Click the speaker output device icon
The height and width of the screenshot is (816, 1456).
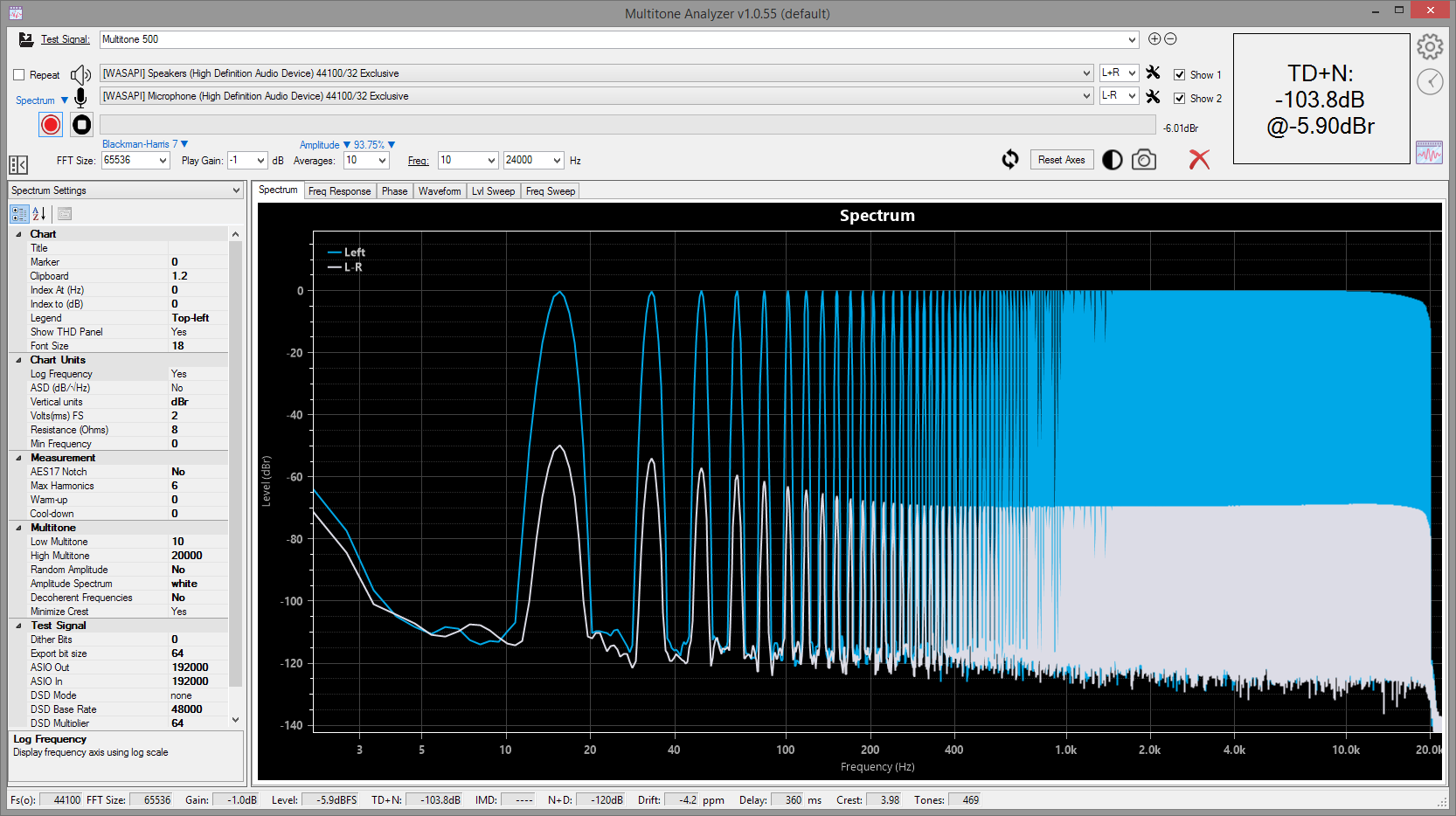[x=80, y=74]
